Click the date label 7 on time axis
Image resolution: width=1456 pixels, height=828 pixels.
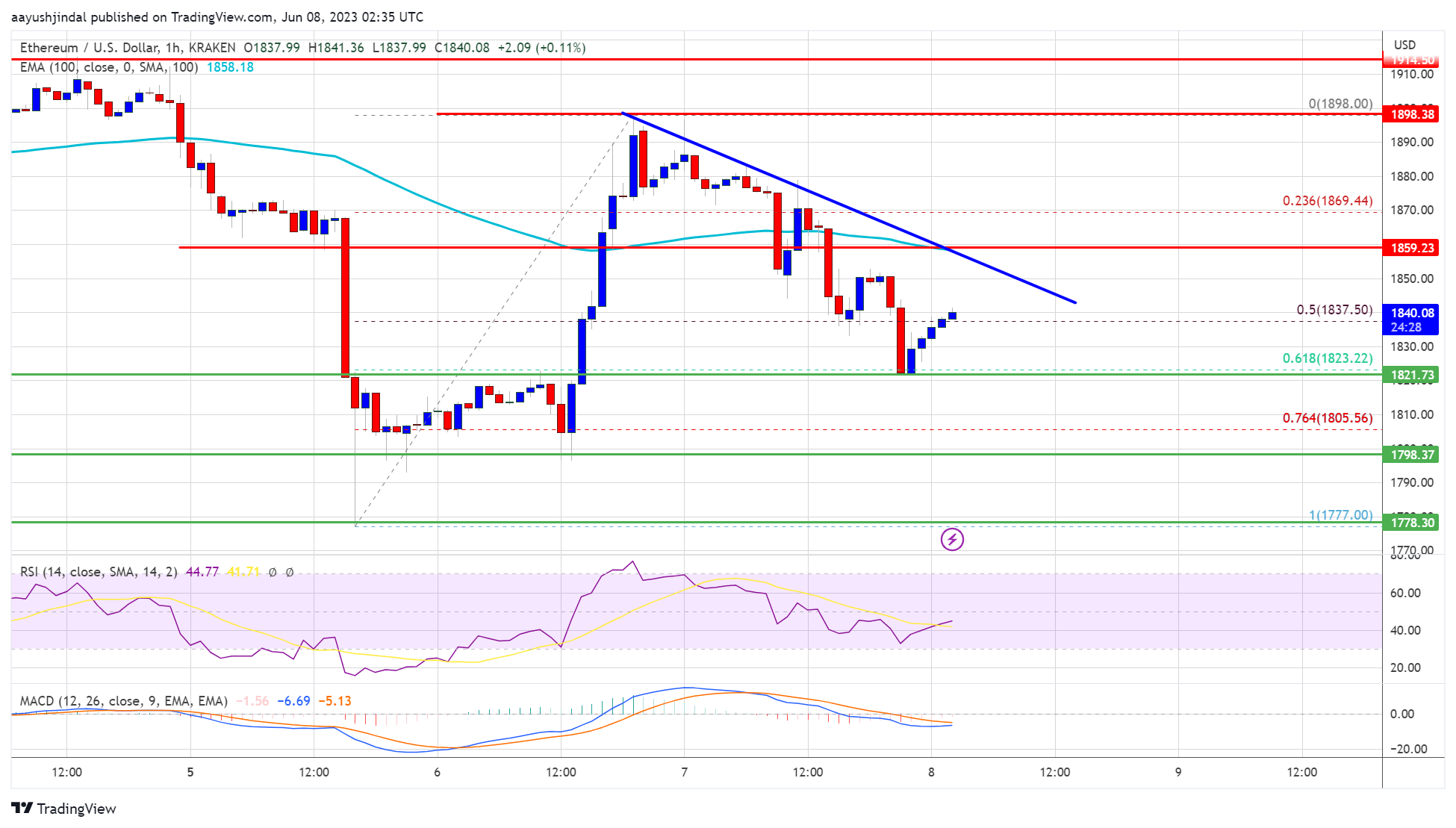point(684,772)
